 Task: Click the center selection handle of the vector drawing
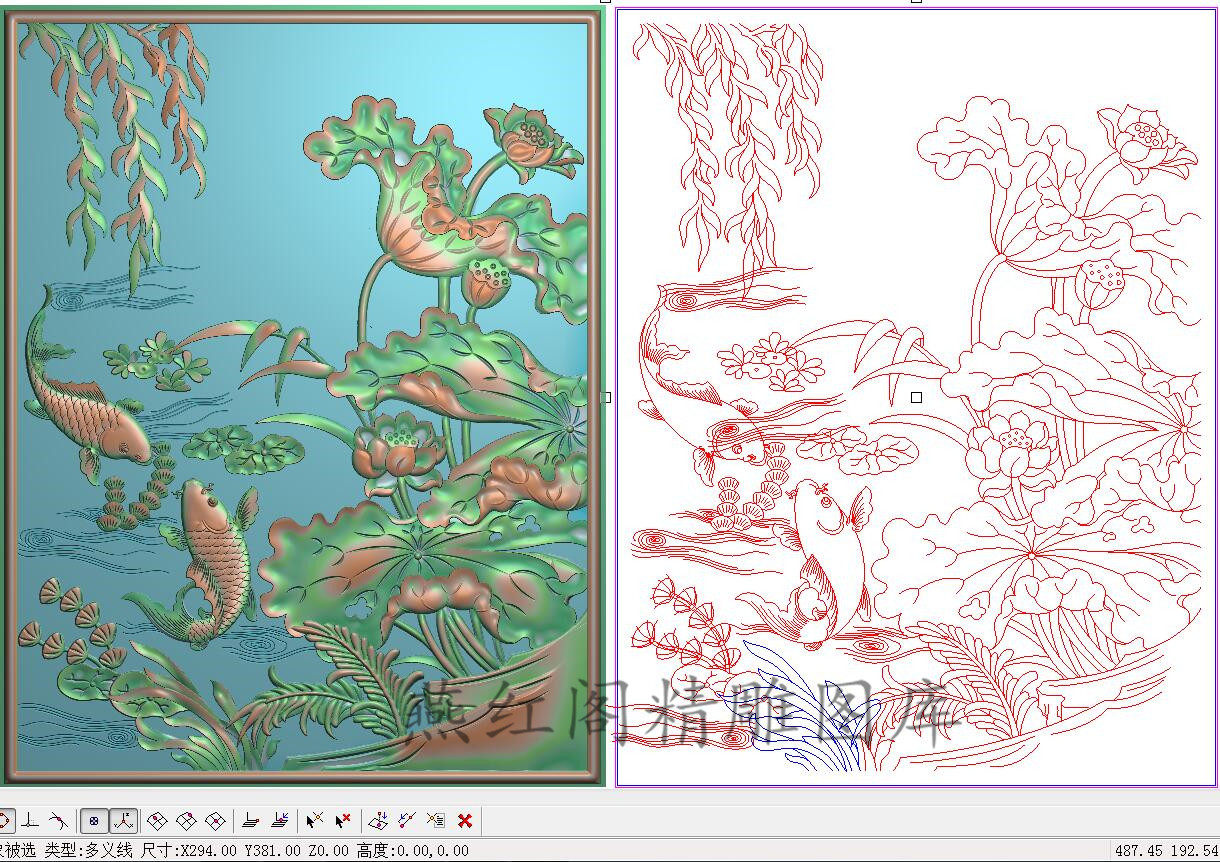[917, 397]
